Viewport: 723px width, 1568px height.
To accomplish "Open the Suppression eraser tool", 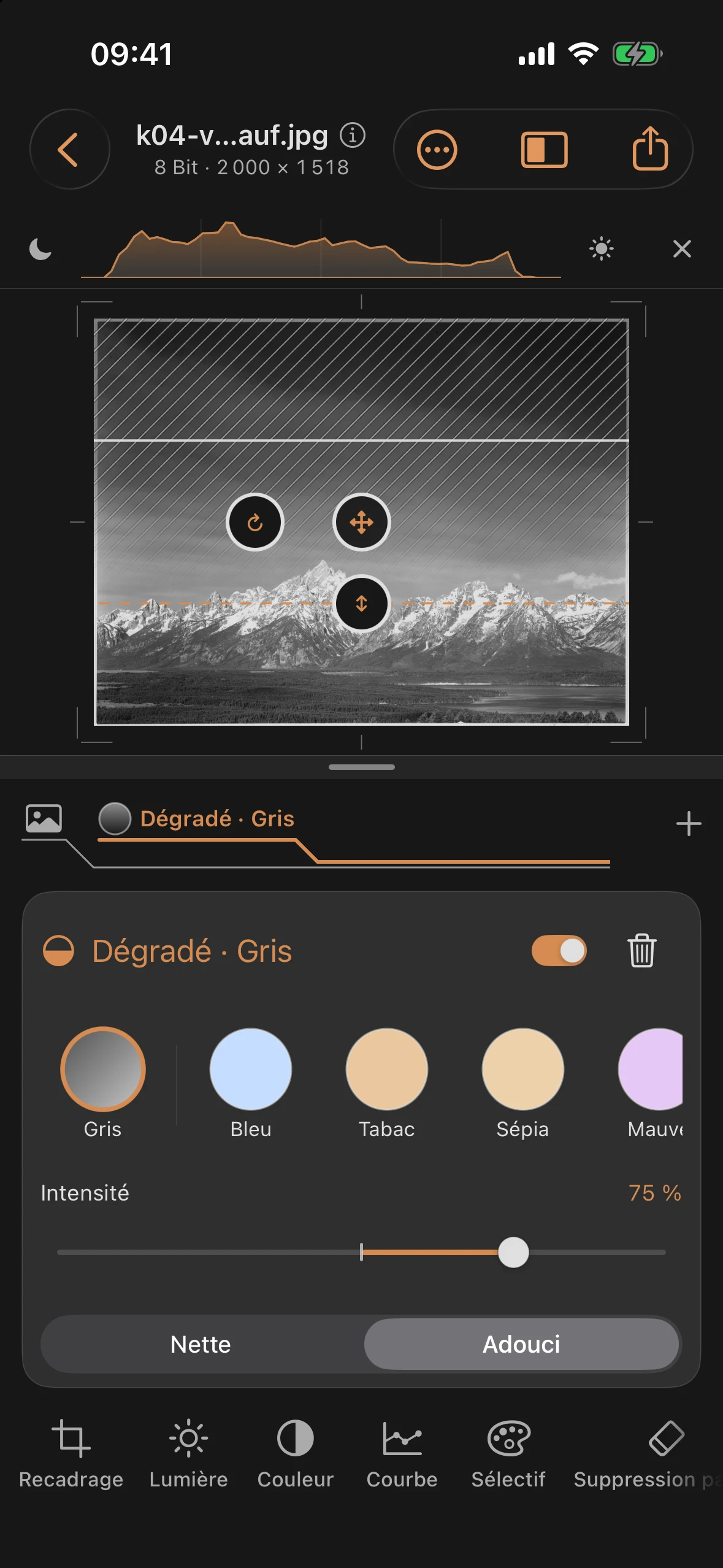I will coord(648,1454).
